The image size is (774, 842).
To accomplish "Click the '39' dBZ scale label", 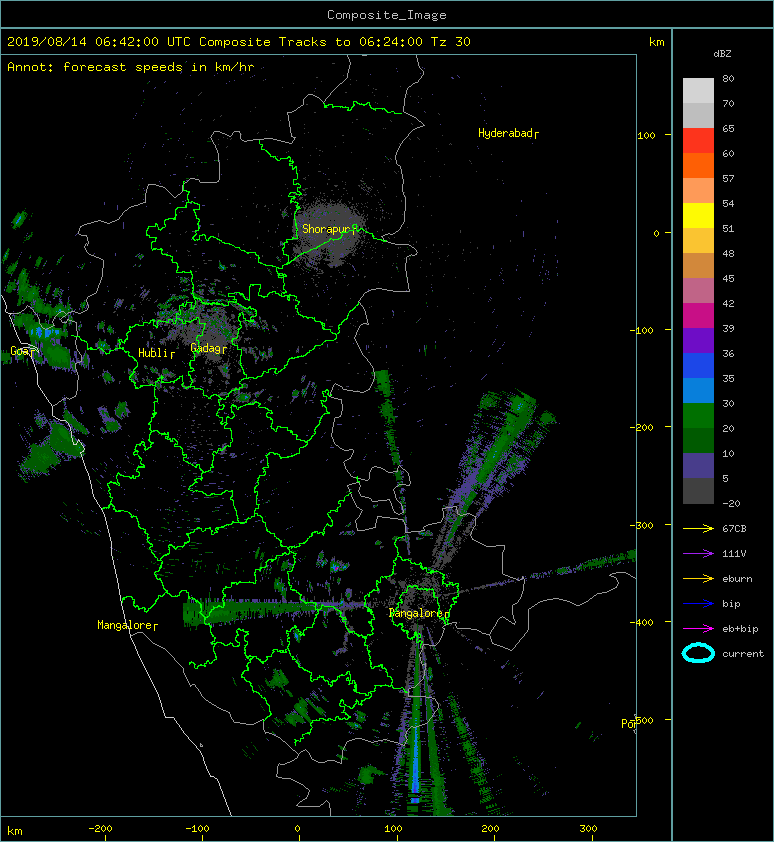I will pyautogui.click(x=728, y=328).
